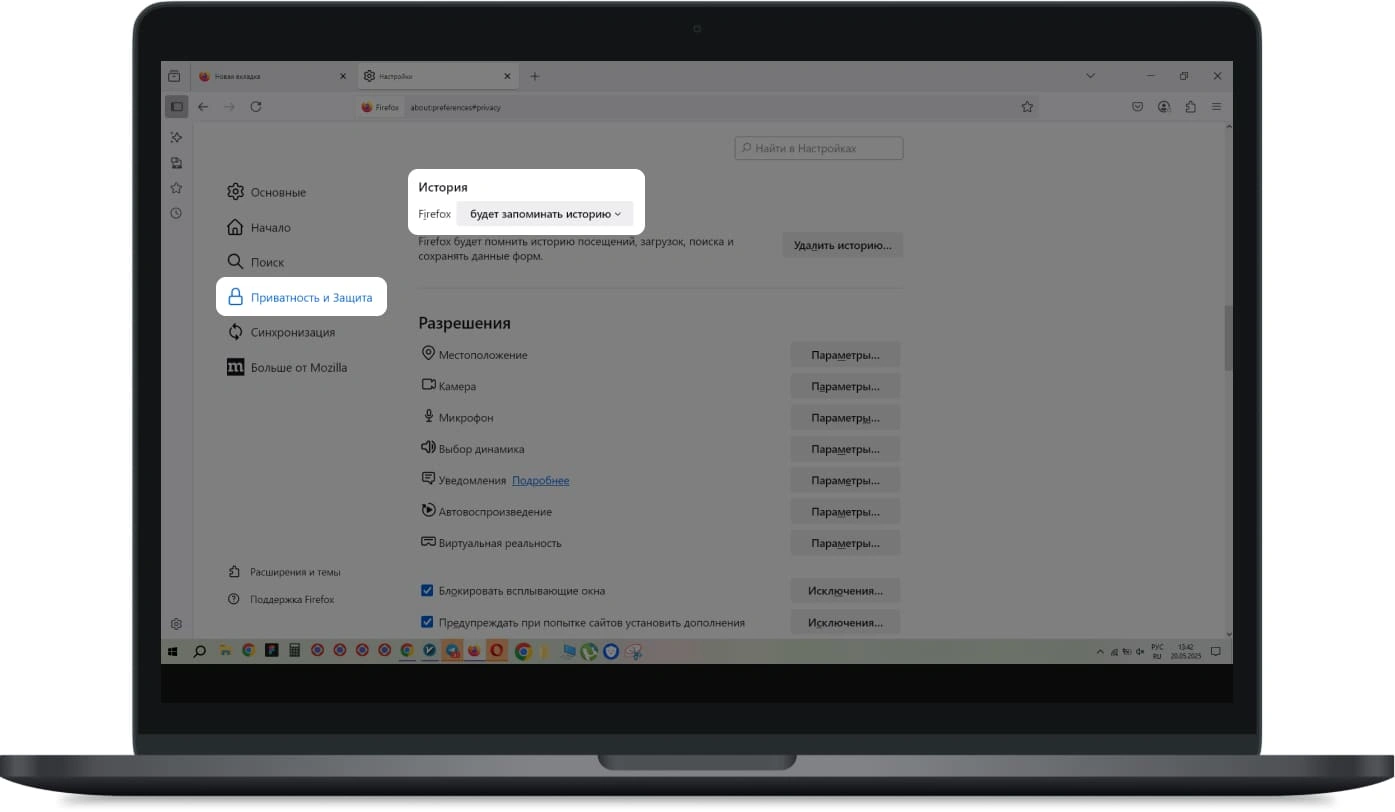The height and width of the screenshot is (812, 1395).
Task: Follow the Подробнее link next to Уведомления
Action: click(x=540, y=480)
